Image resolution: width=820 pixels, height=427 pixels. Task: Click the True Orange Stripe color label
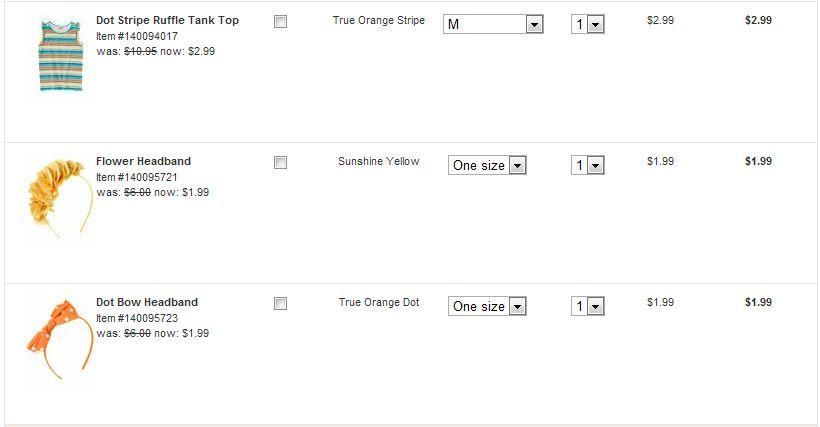pos(378,20)
